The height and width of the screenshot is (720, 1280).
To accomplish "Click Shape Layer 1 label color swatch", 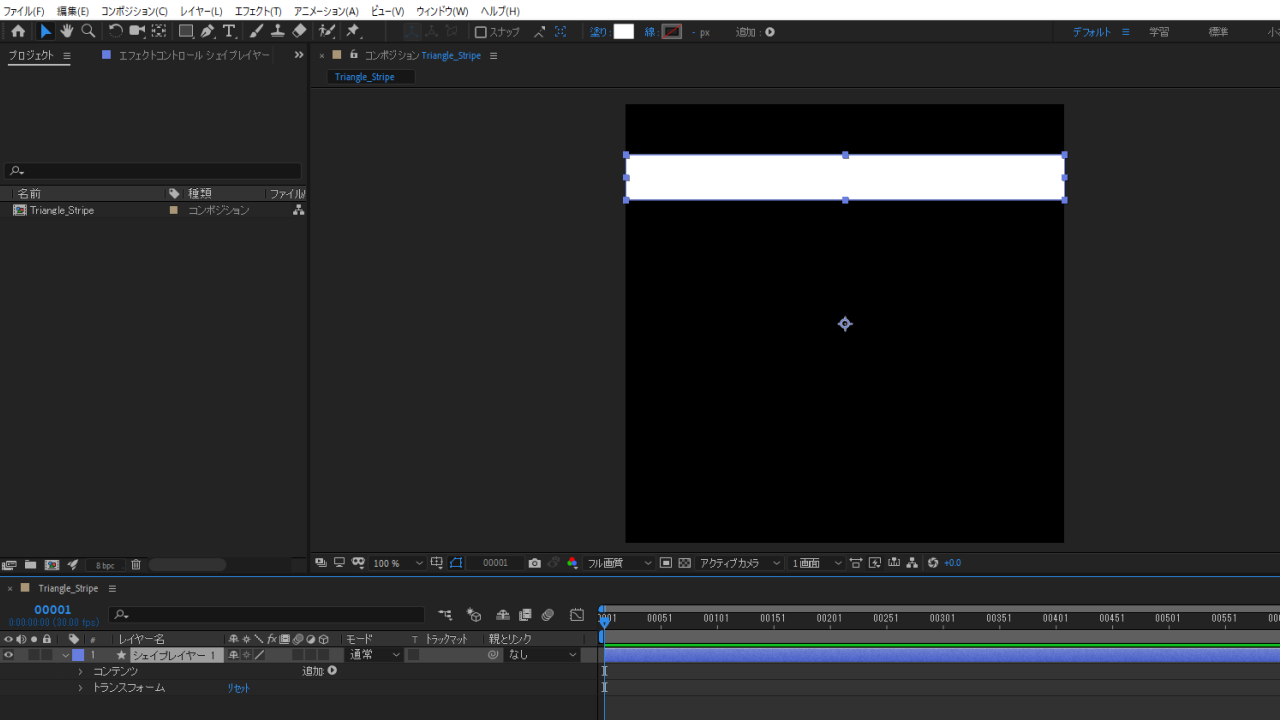I will (x=78, y=655).
